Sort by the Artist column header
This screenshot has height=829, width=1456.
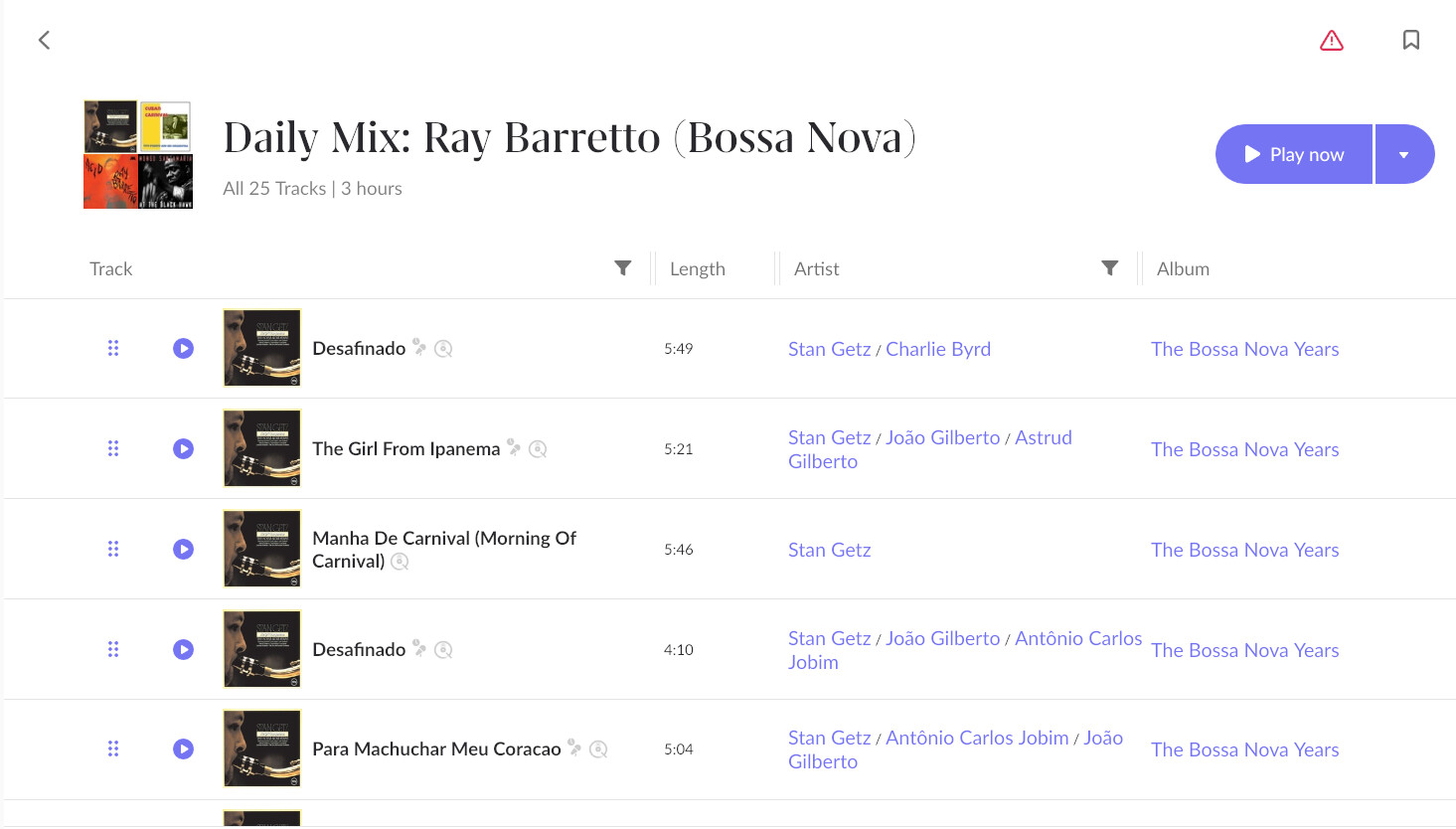click(x=817, y=268)
